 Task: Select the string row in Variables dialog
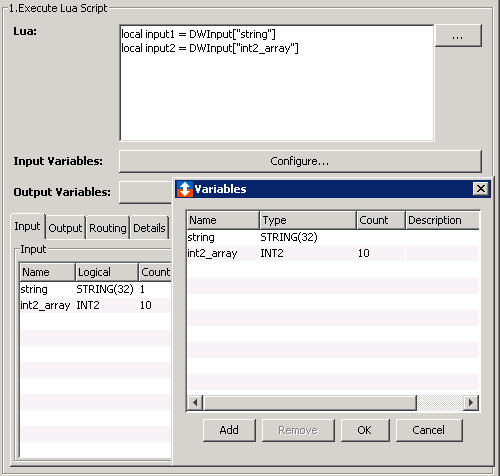333,237
